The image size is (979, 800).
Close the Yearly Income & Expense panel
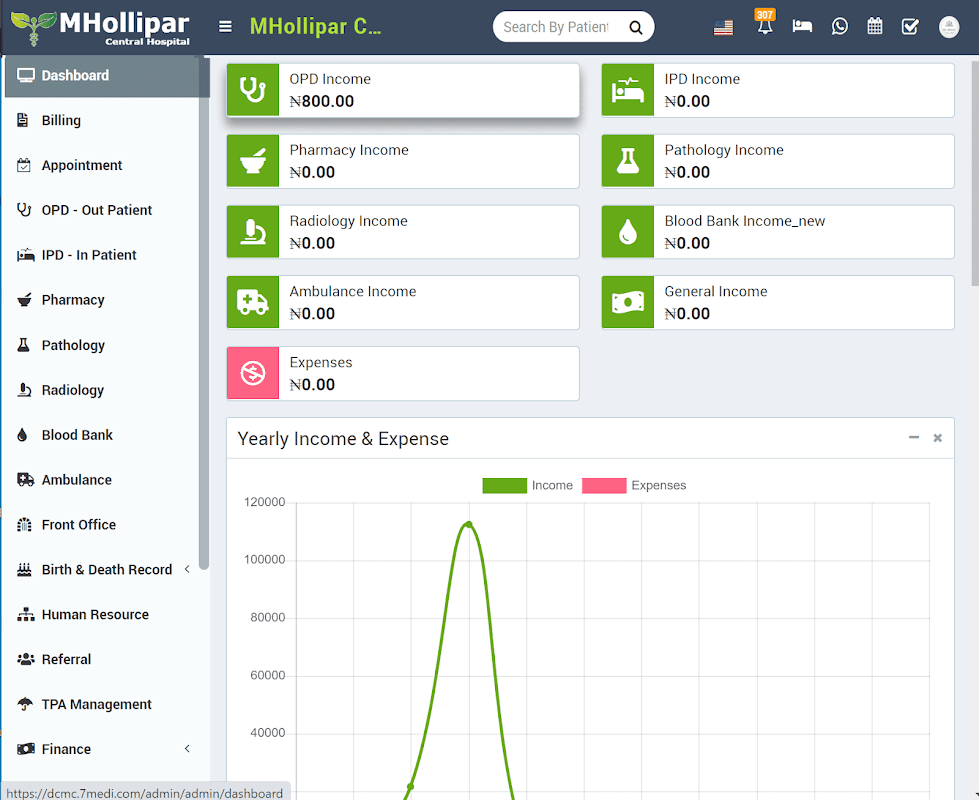pyautogui.click(x=937, y=438)
